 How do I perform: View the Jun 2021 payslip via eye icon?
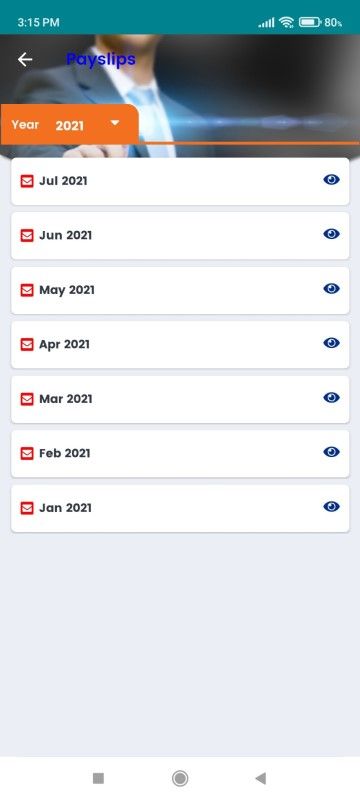click(x=331, y=234)
